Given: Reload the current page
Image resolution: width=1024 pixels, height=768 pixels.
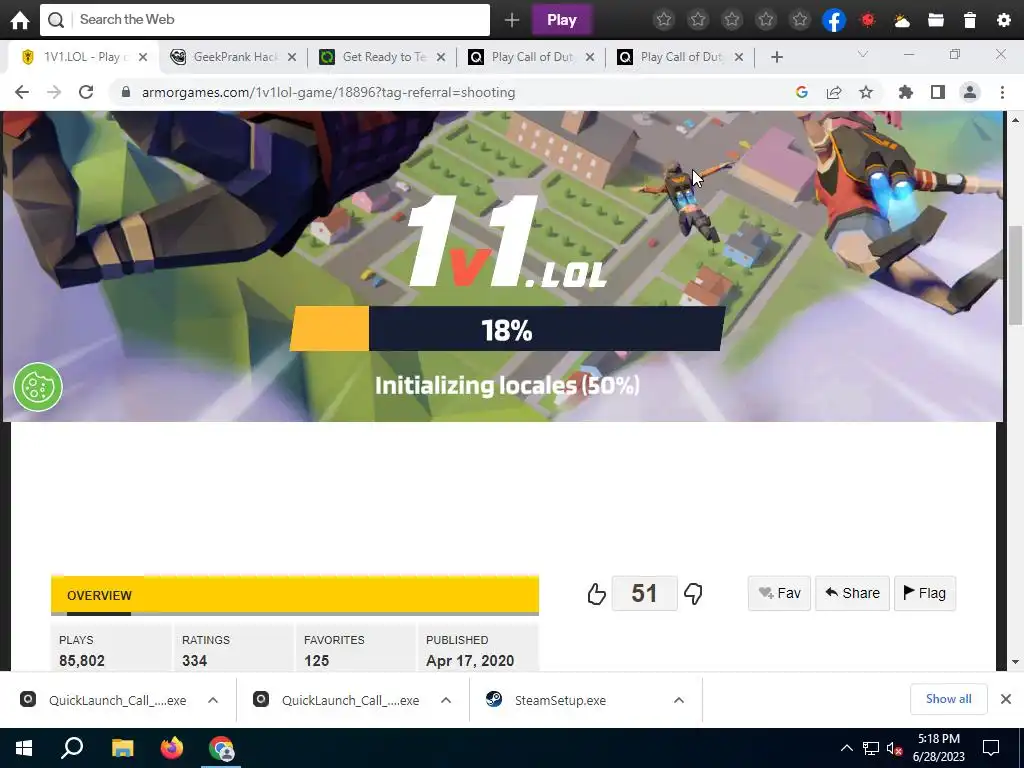Looking at the screenshot, I should tap(86, 92).
